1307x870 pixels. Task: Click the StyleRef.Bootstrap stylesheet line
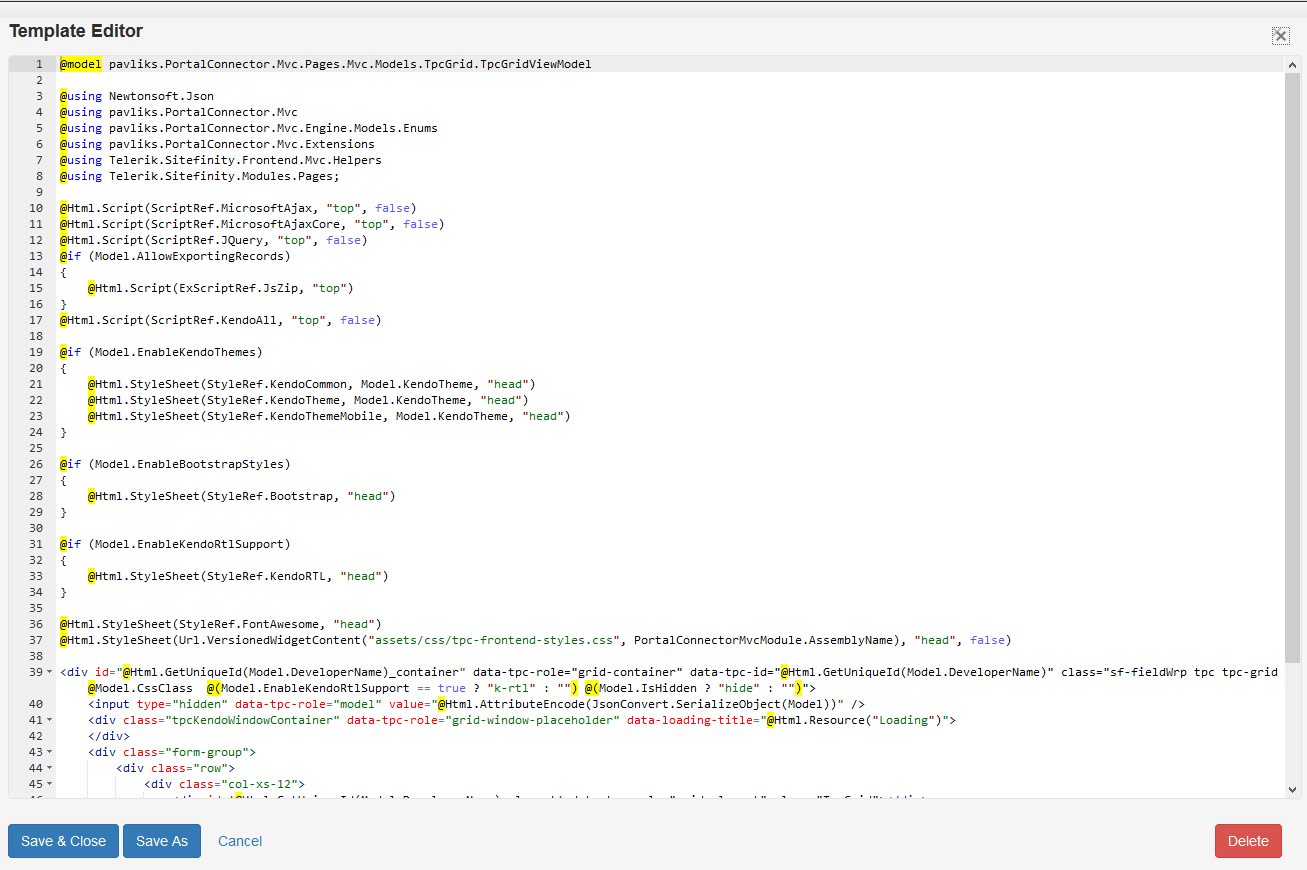[x=242, y=496]
